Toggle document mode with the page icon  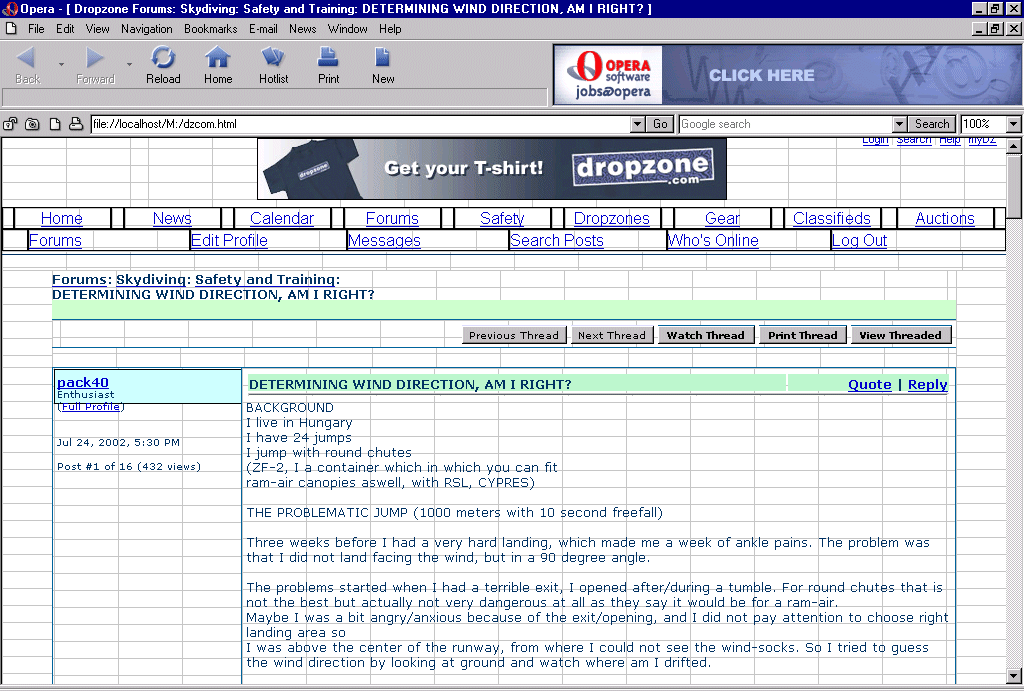[54, 124]
